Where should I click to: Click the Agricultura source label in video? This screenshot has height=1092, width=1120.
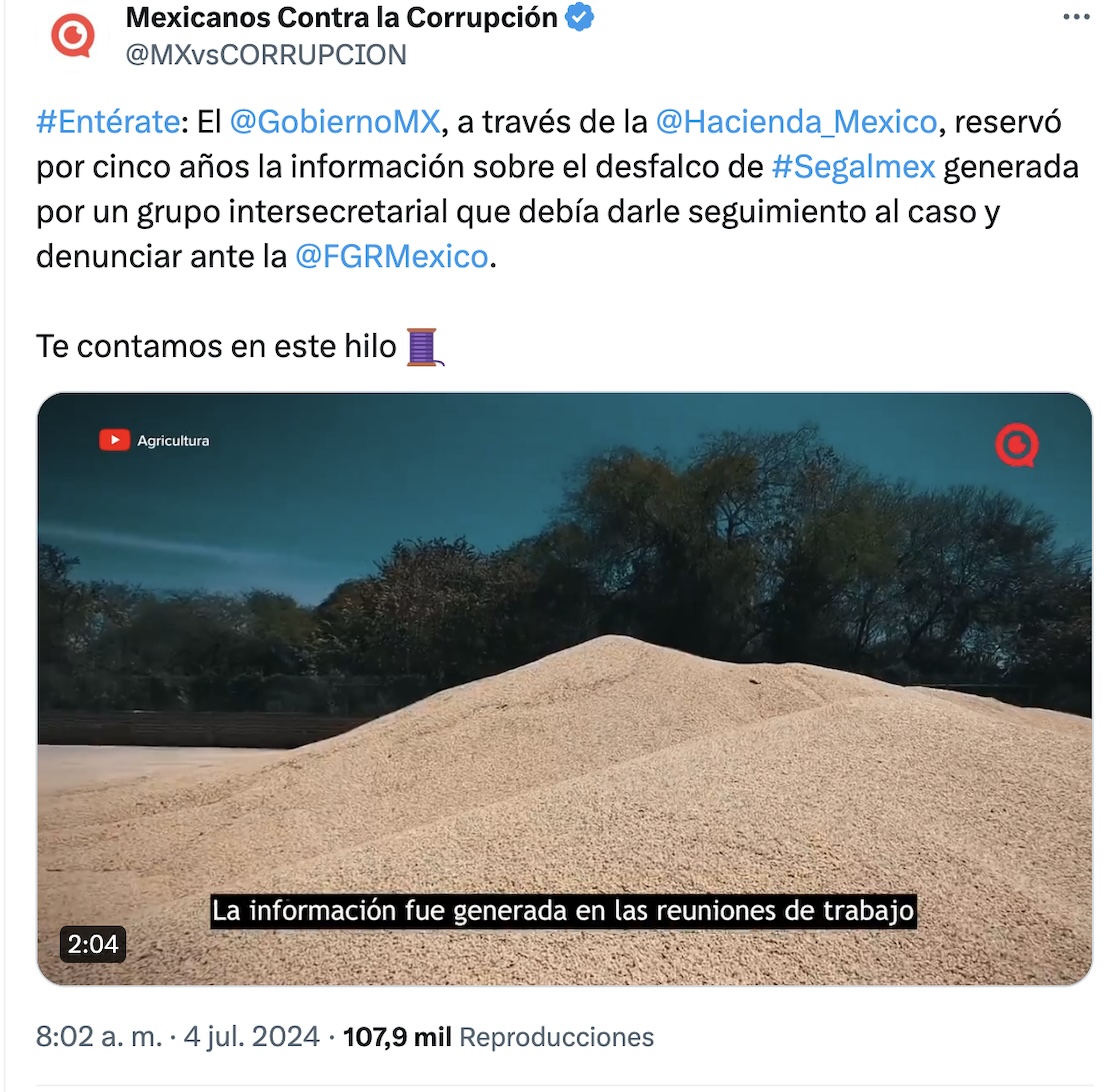[x=173, y=441]
